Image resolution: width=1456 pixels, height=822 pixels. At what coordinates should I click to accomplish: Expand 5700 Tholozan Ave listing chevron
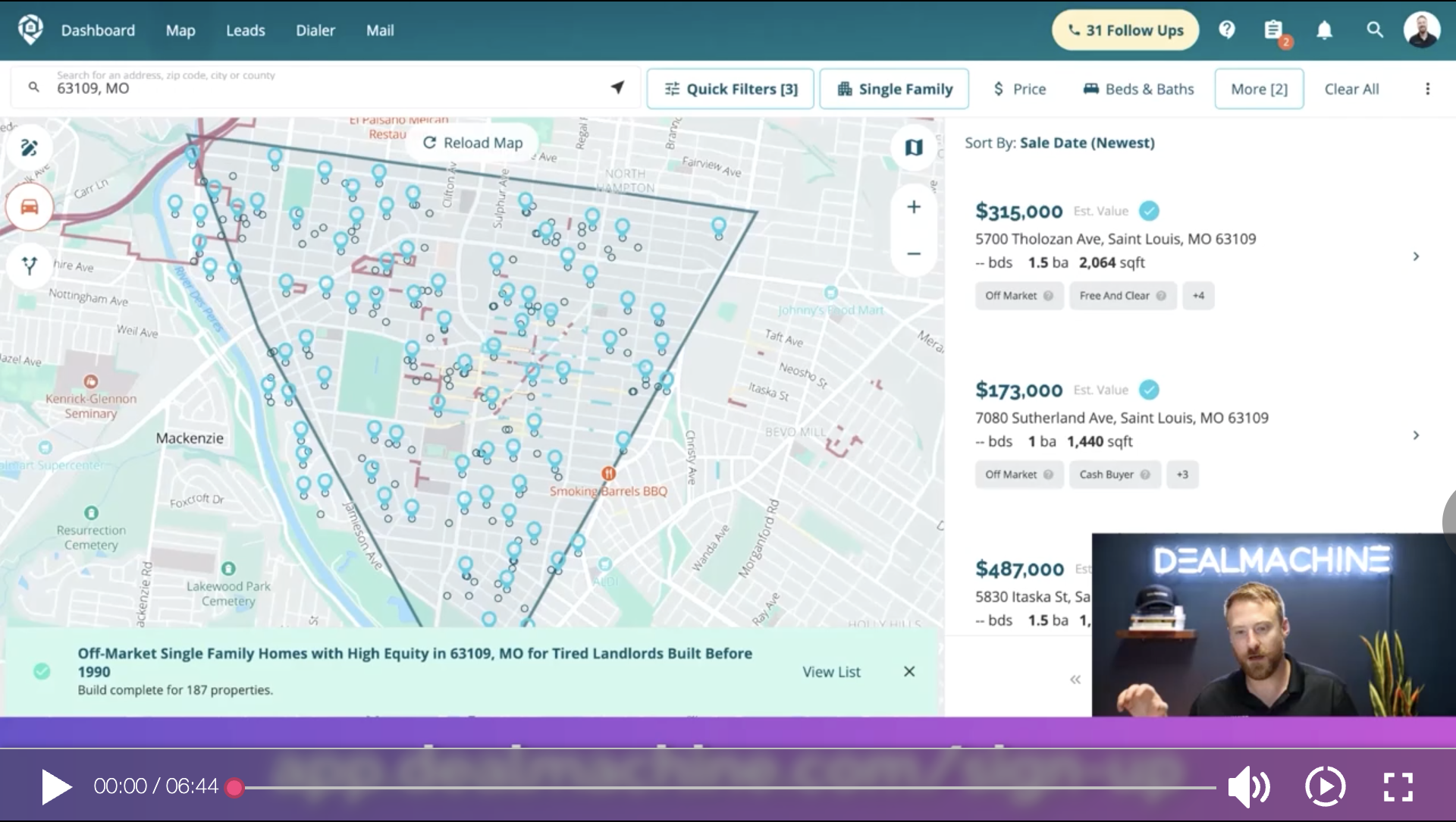[x=1416, y=256]
